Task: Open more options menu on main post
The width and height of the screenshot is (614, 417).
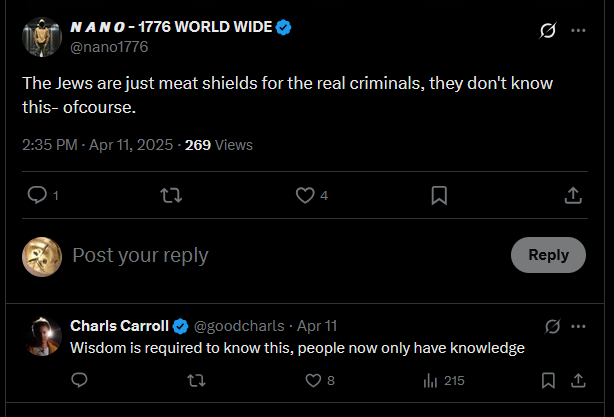Action: 578,30
